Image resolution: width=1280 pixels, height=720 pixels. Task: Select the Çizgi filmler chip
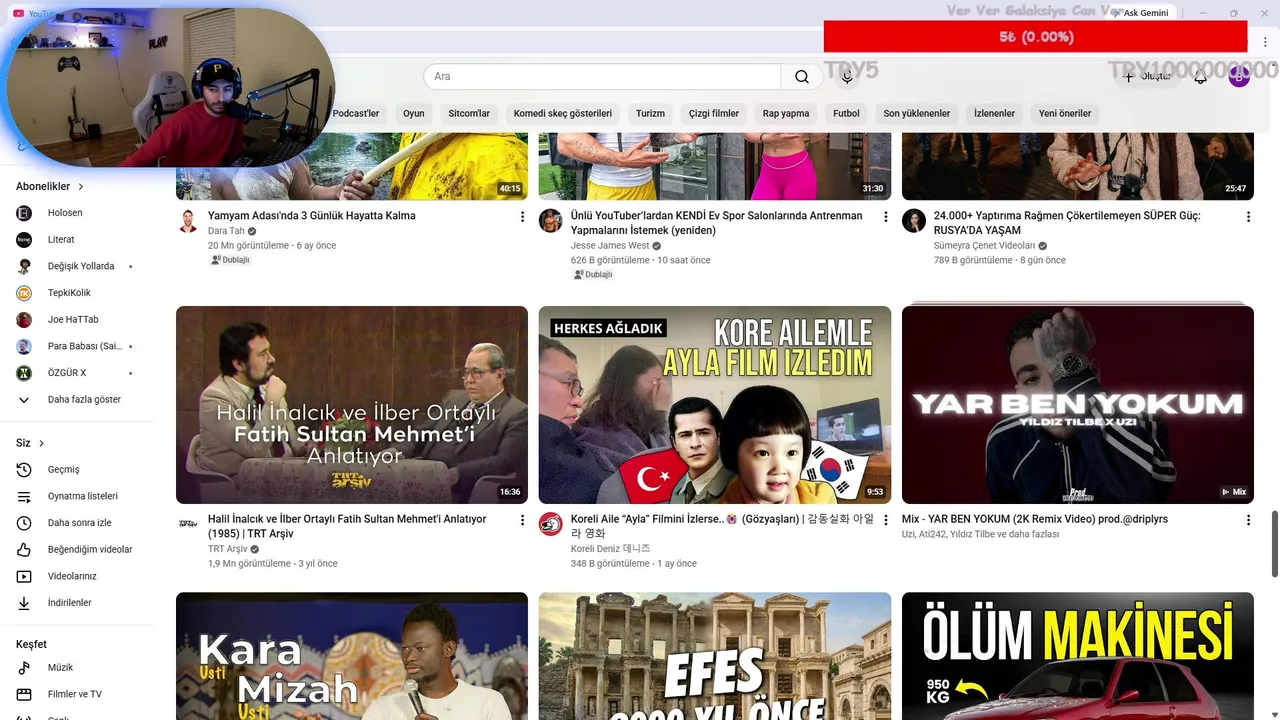(714, 113)
